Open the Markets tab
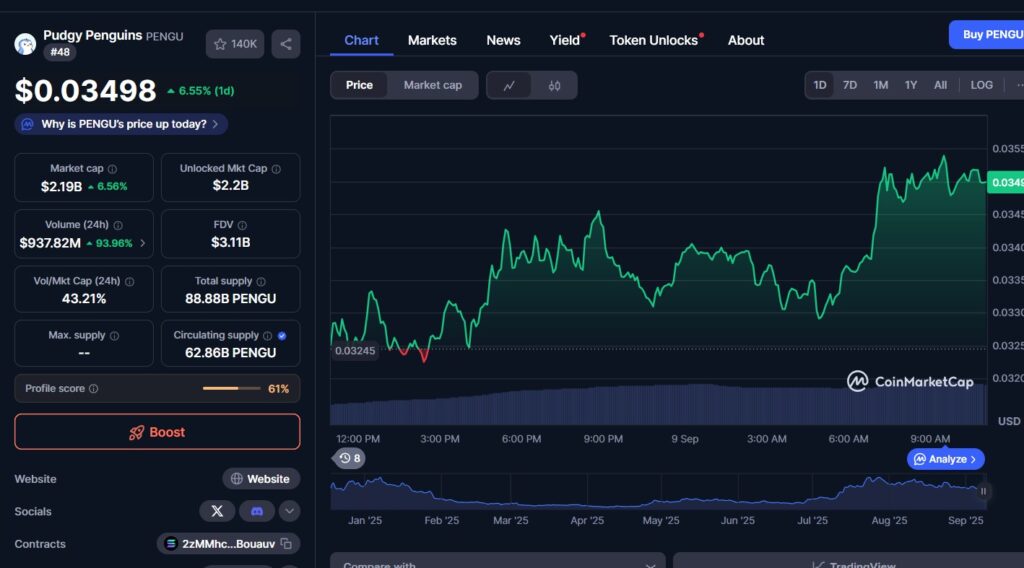1024x568 pixels. pyautogui.click(x=432, y=40)
